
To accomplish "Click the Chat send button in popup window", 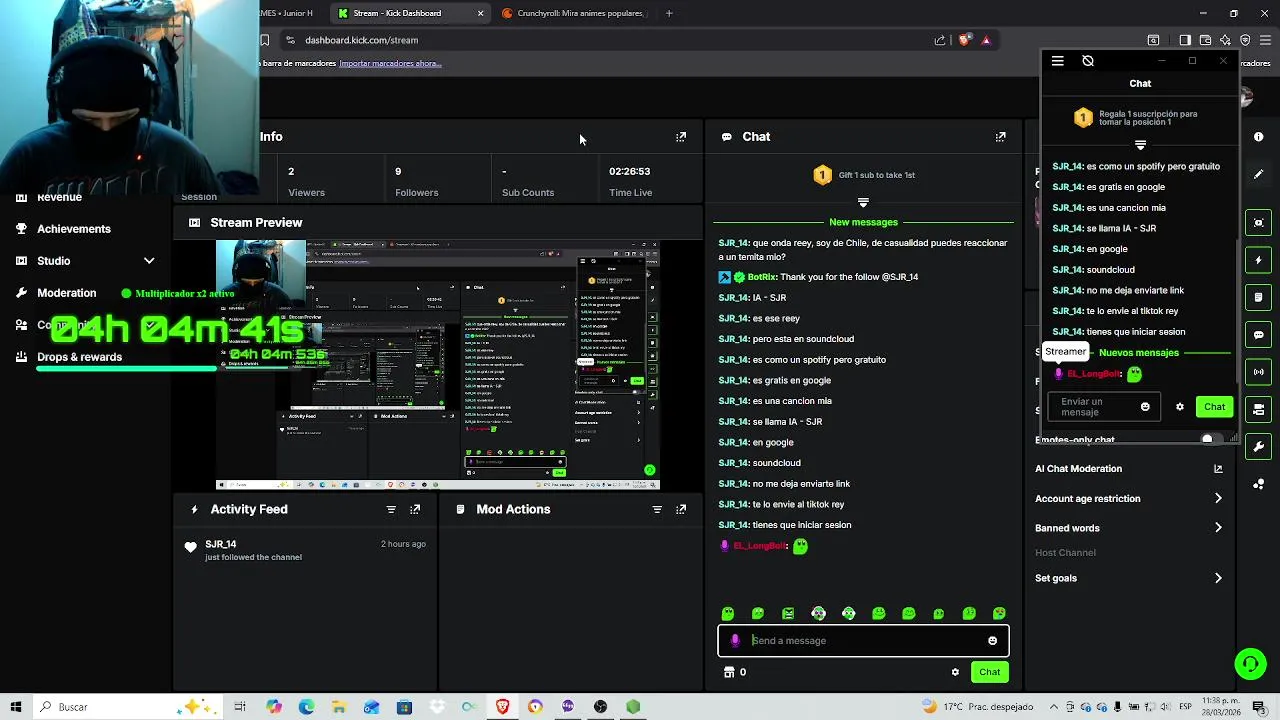I will [x=1214, y=407].
